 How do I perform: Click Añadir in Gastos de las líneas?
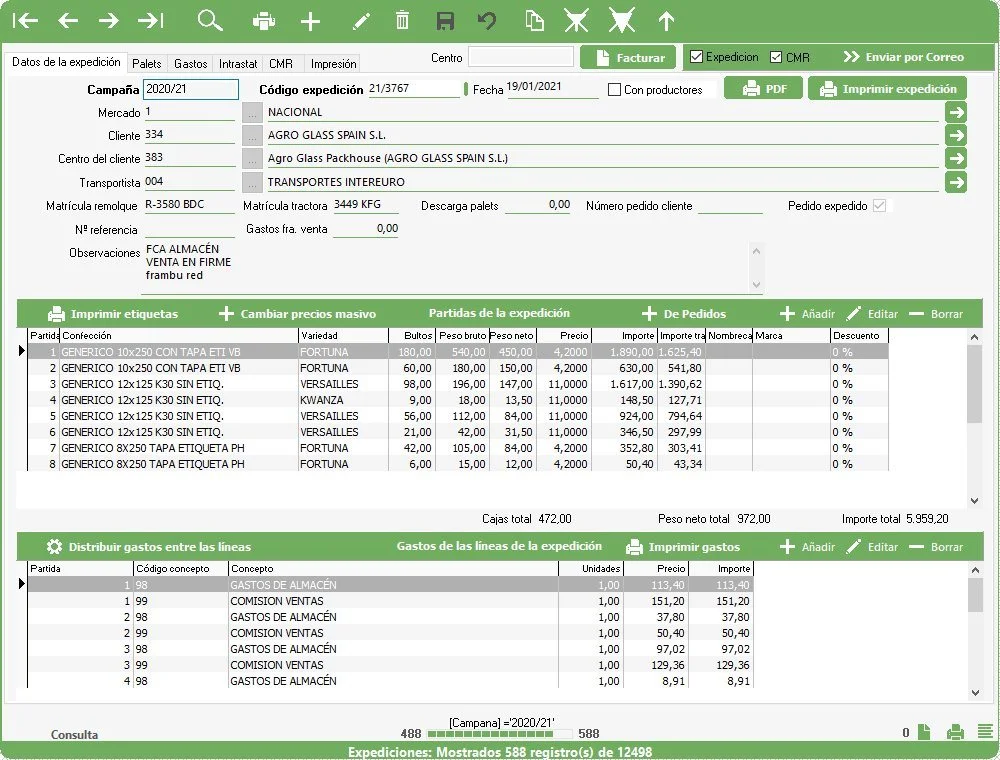tap(807, 547)
